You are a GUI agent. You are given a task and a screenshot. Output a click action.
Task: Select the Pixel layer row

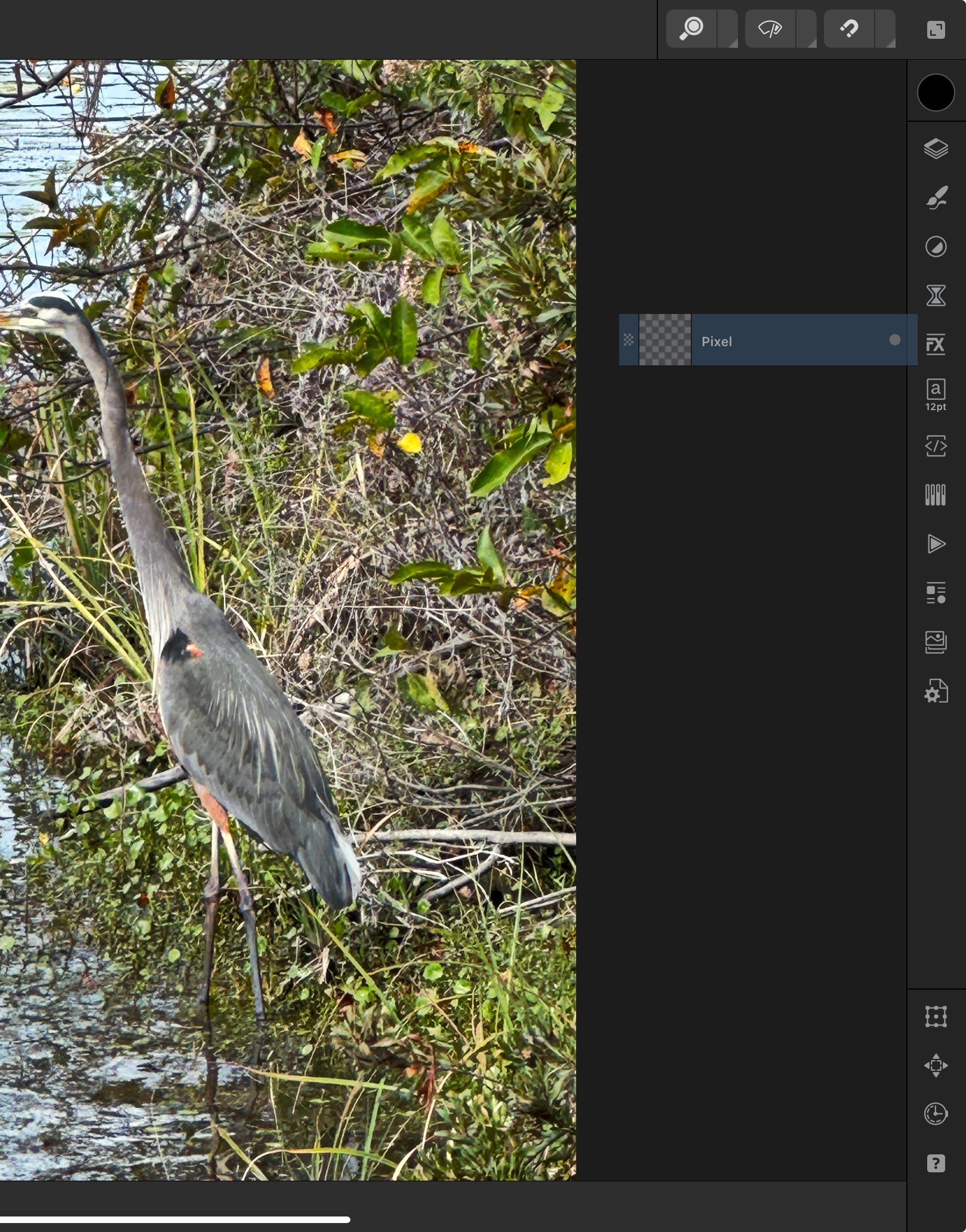[x=768, y=340]
